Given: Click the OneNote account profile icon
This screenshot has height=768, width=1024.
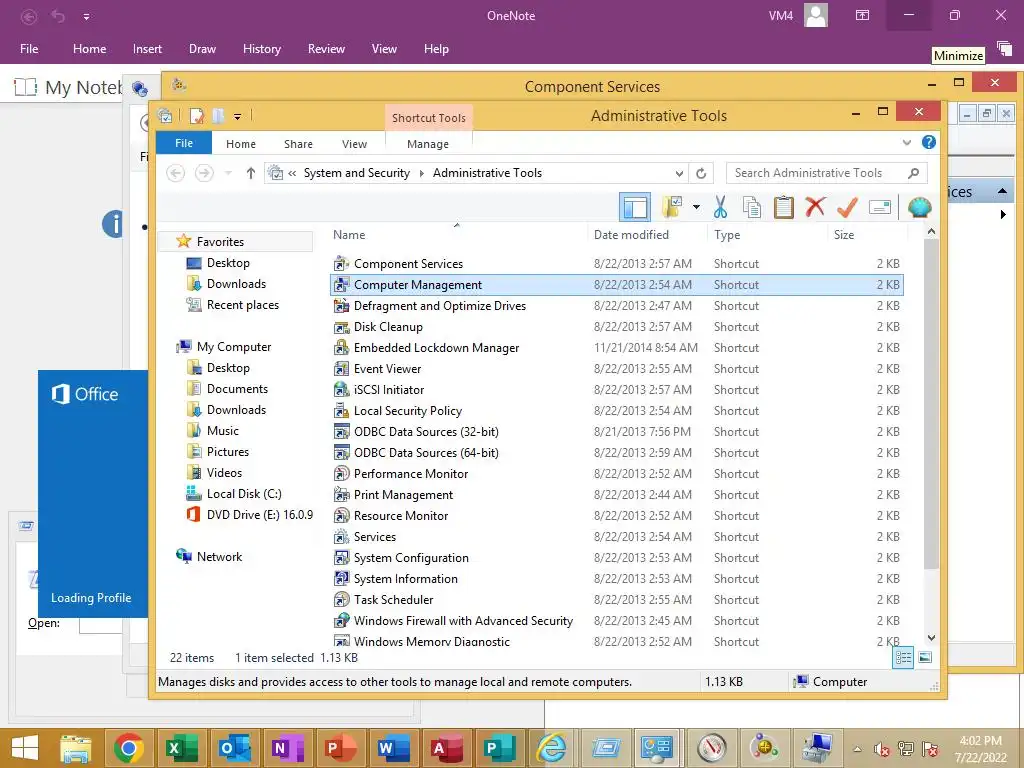Looking at the screenshot, I should click(816, 15).
